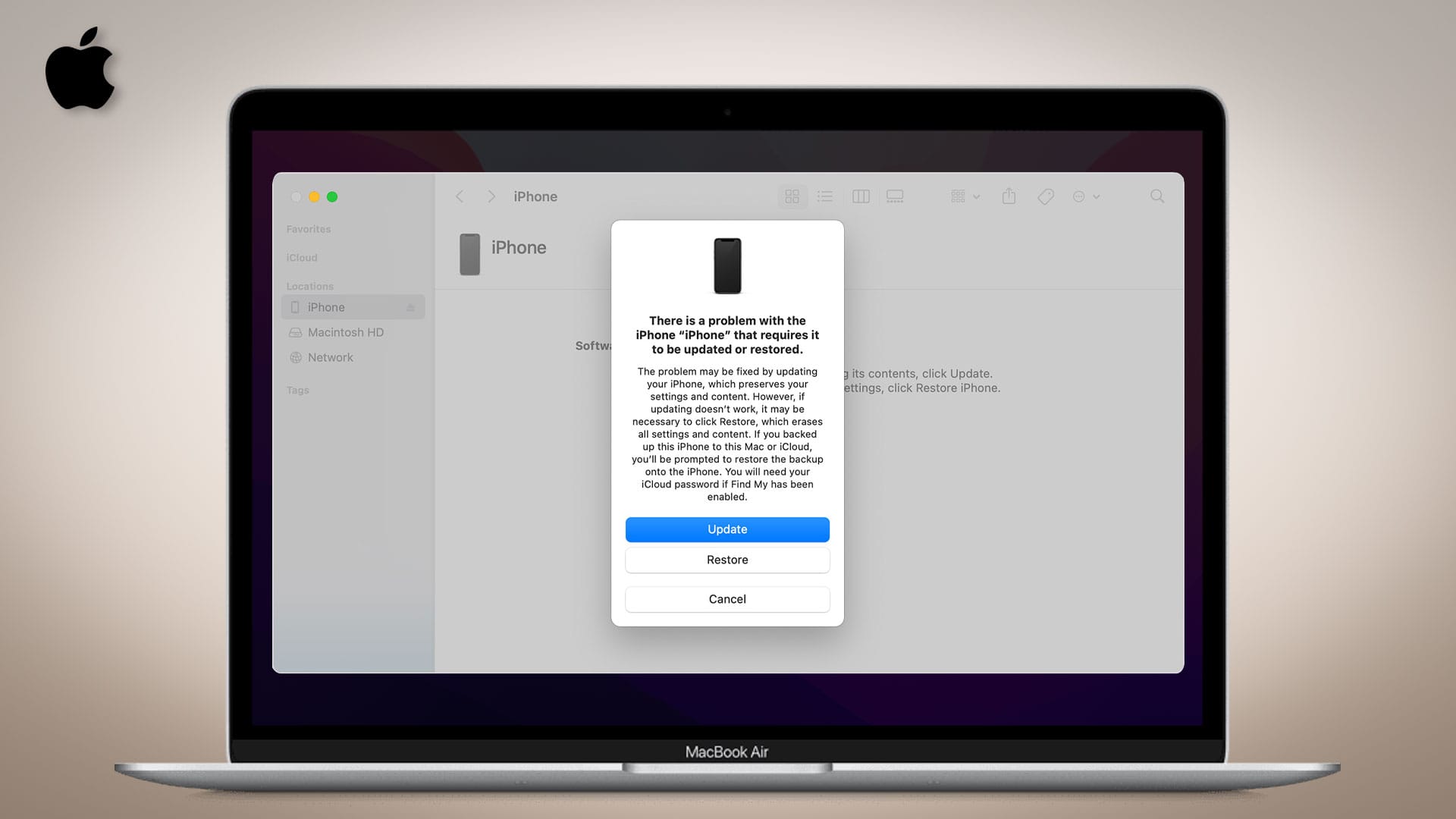This screenshot has width=1456, height=819.
Task: Select Favorites section in sidebar
Action: pyautogui.click(x=308, y=229)
